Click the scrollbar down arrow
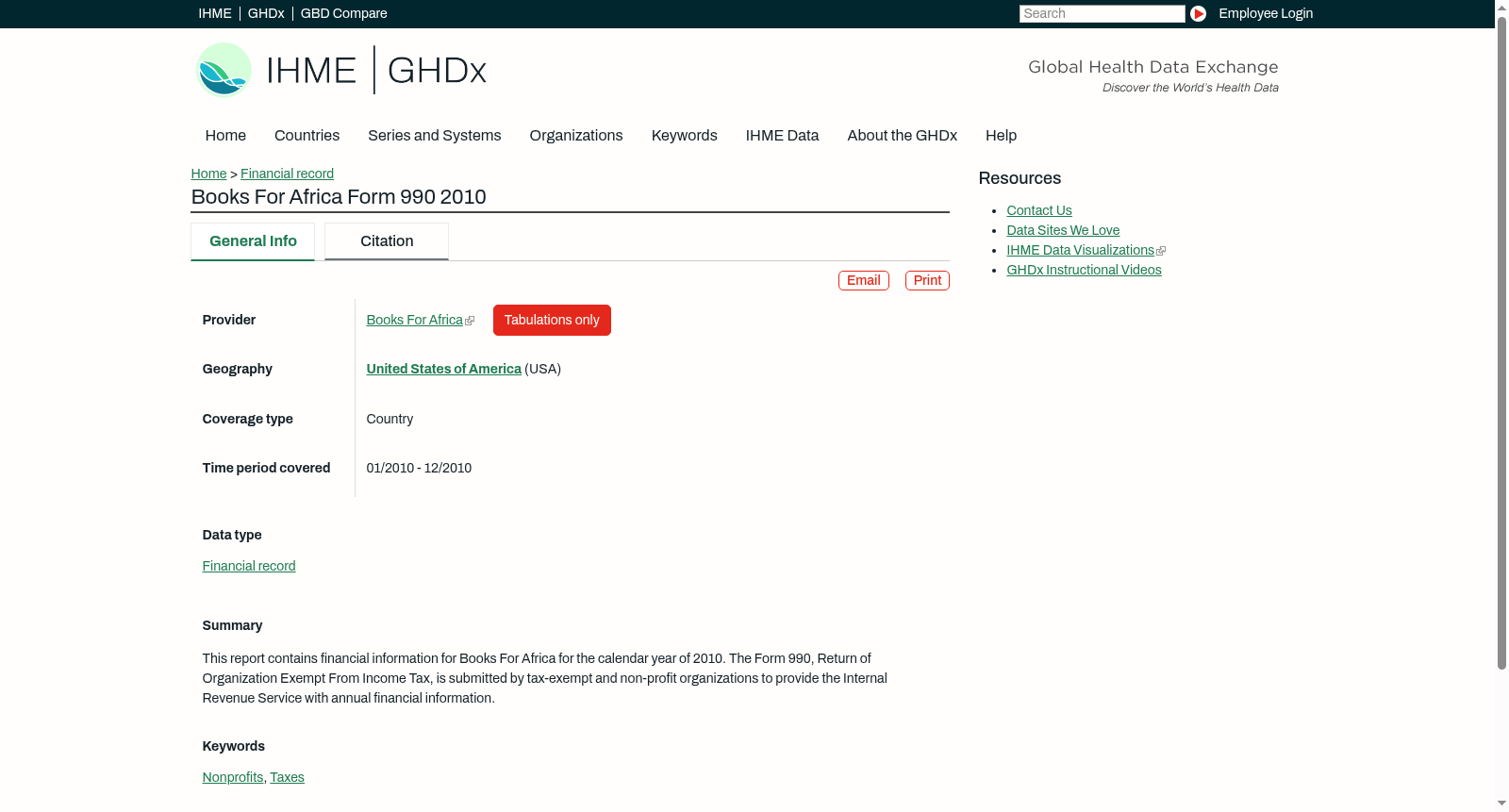The height and width of the screenshot is (812, 1509). [x=1501, y=804]
